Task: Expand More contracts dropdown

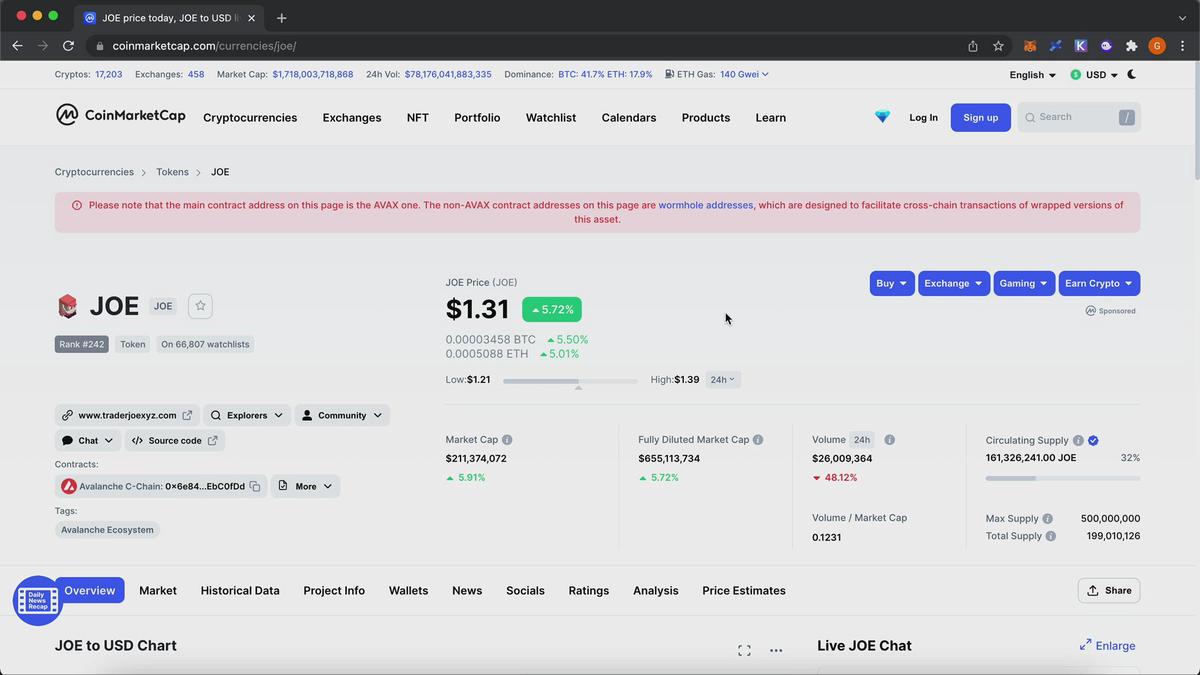Action: tap(305, 486)
